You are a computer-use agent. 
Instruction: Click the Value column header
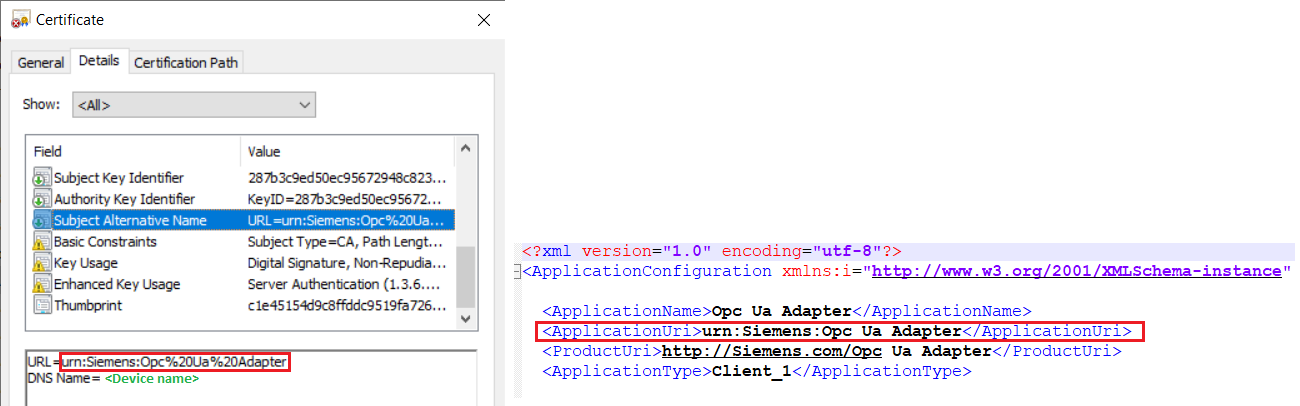tap(265, 151)
